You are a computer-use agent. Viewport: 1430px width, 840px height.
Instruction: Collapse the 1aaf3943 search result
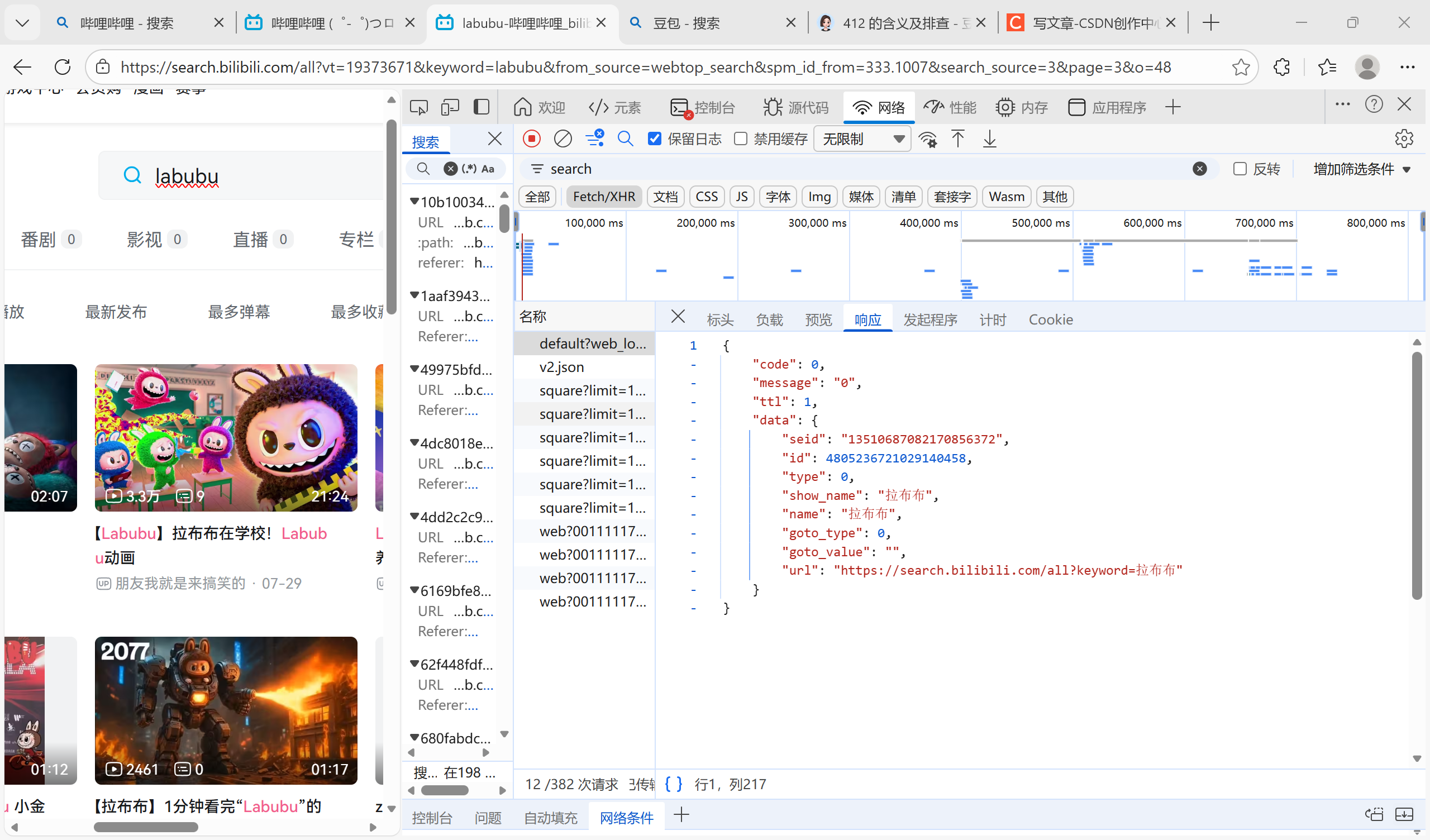[x=415, y=295]
